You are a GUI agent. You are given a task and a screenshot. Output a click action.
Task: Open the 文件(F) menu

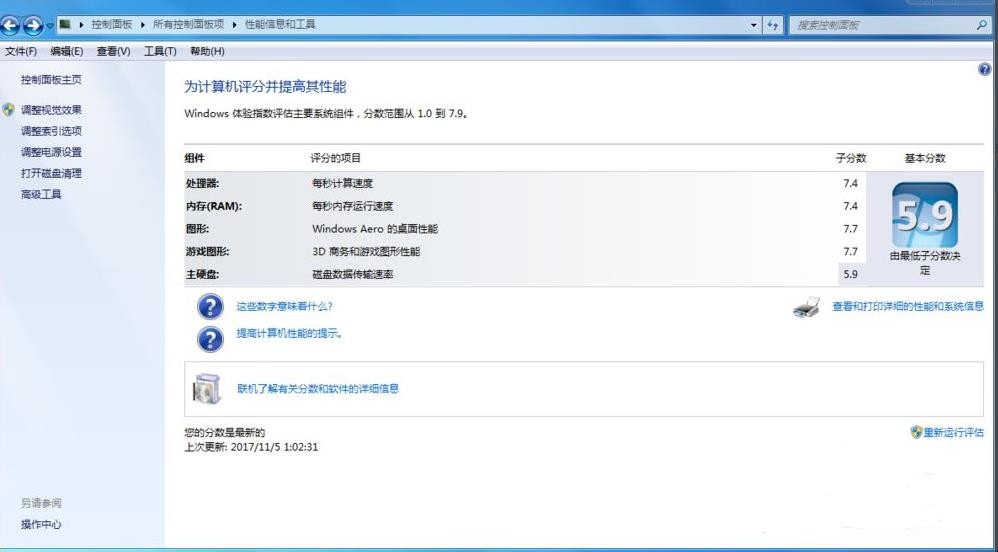tap(21, 52)
